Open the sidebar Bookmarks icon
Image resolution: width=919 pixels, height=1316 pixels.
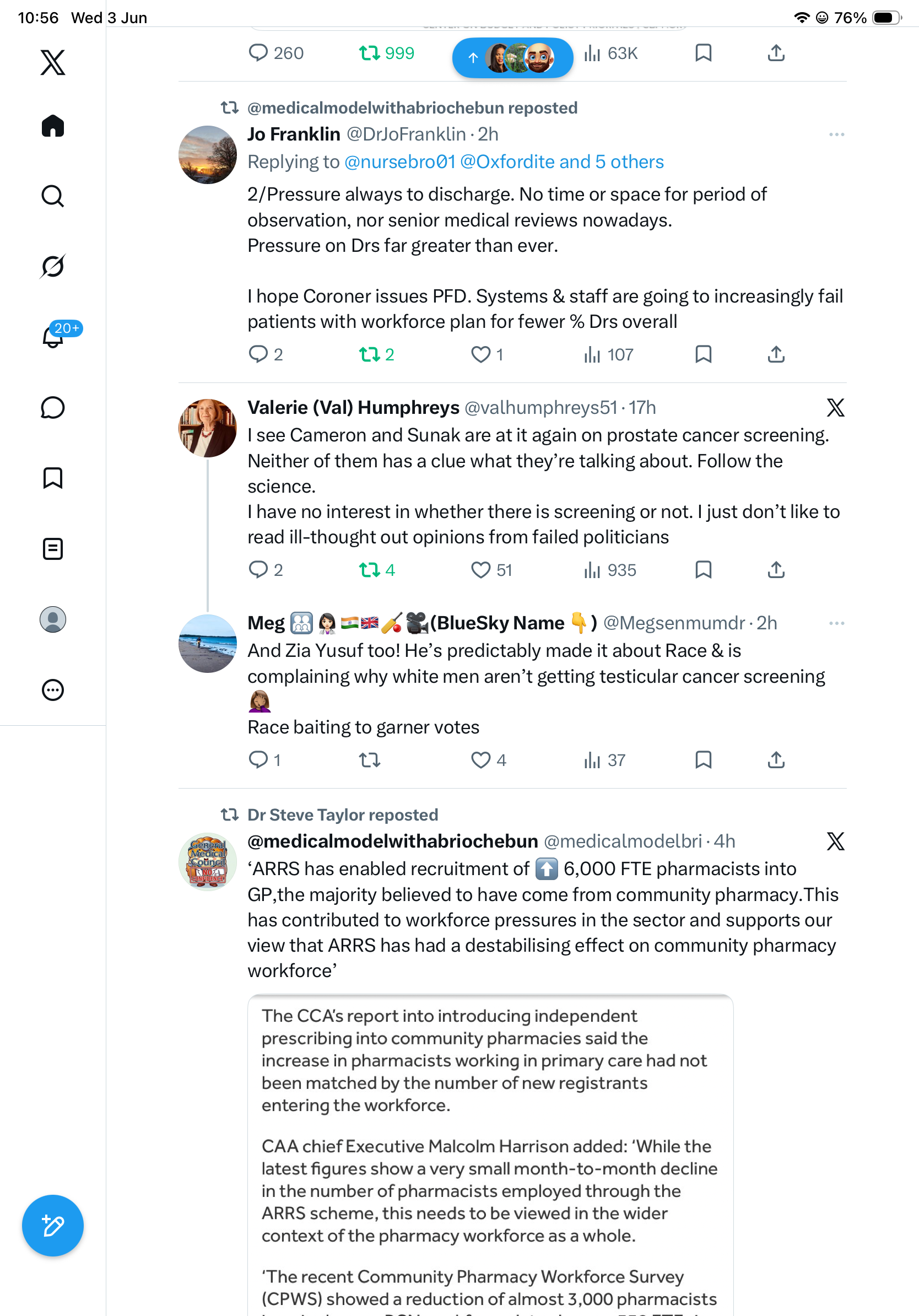53,478
